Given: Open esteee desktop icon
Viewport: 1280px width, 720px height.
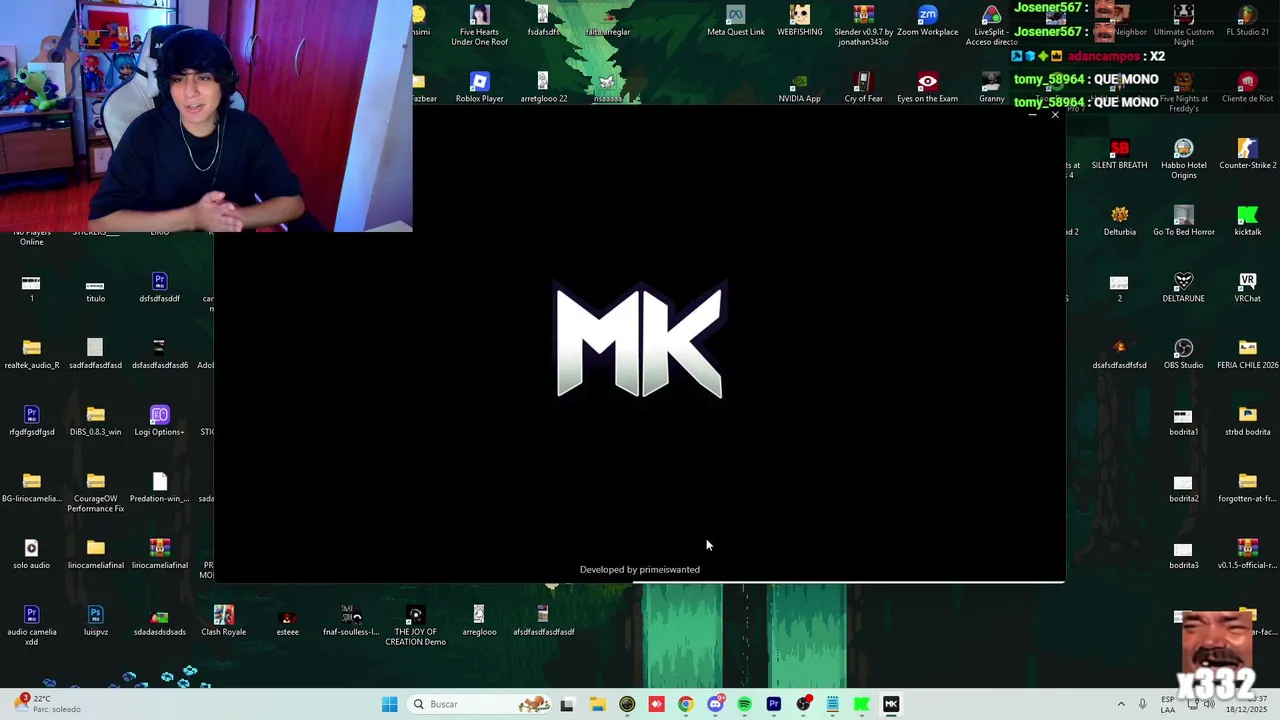Looking at the screenshot, I should click(287, 620).
